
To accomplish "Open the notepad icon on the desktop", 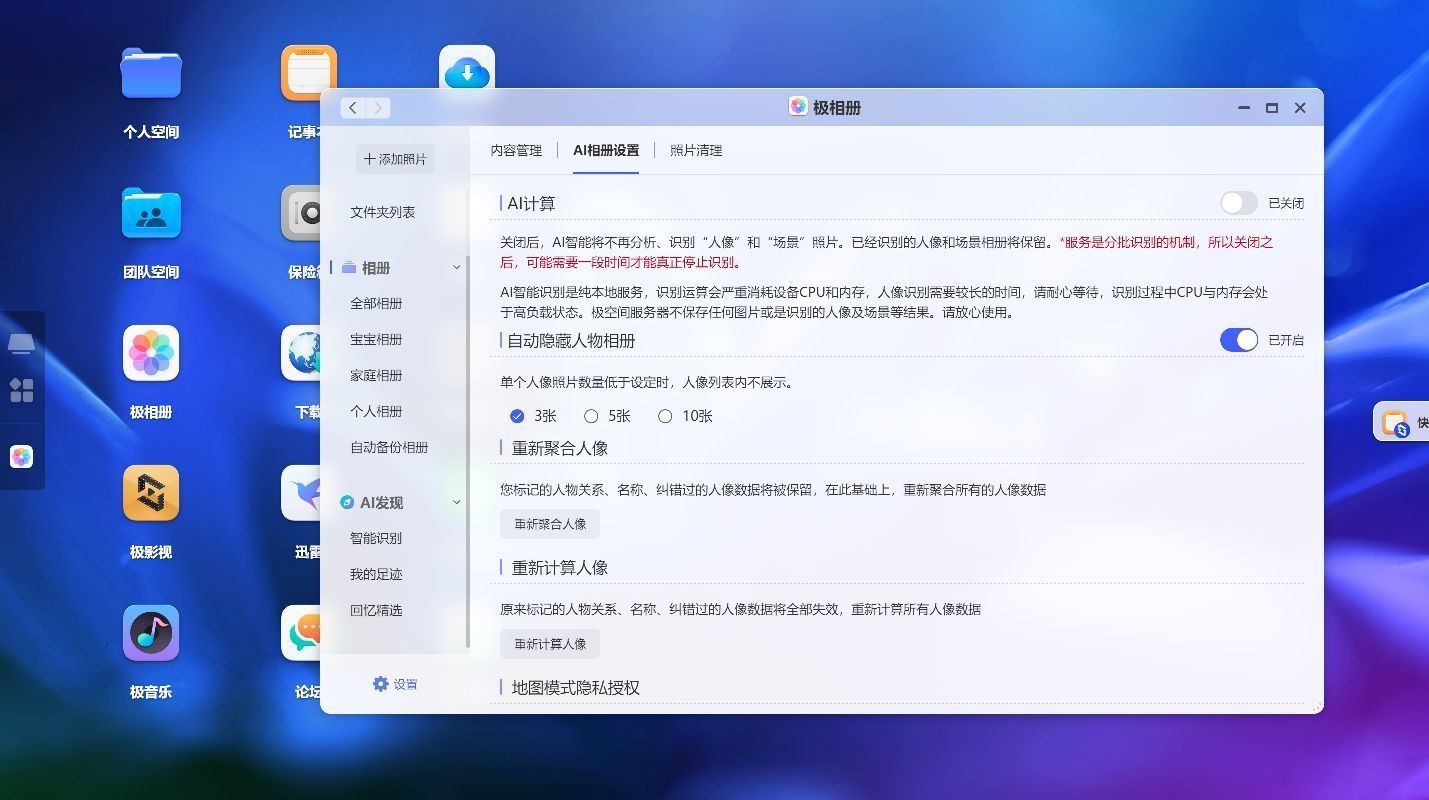I will pos(309,72).
